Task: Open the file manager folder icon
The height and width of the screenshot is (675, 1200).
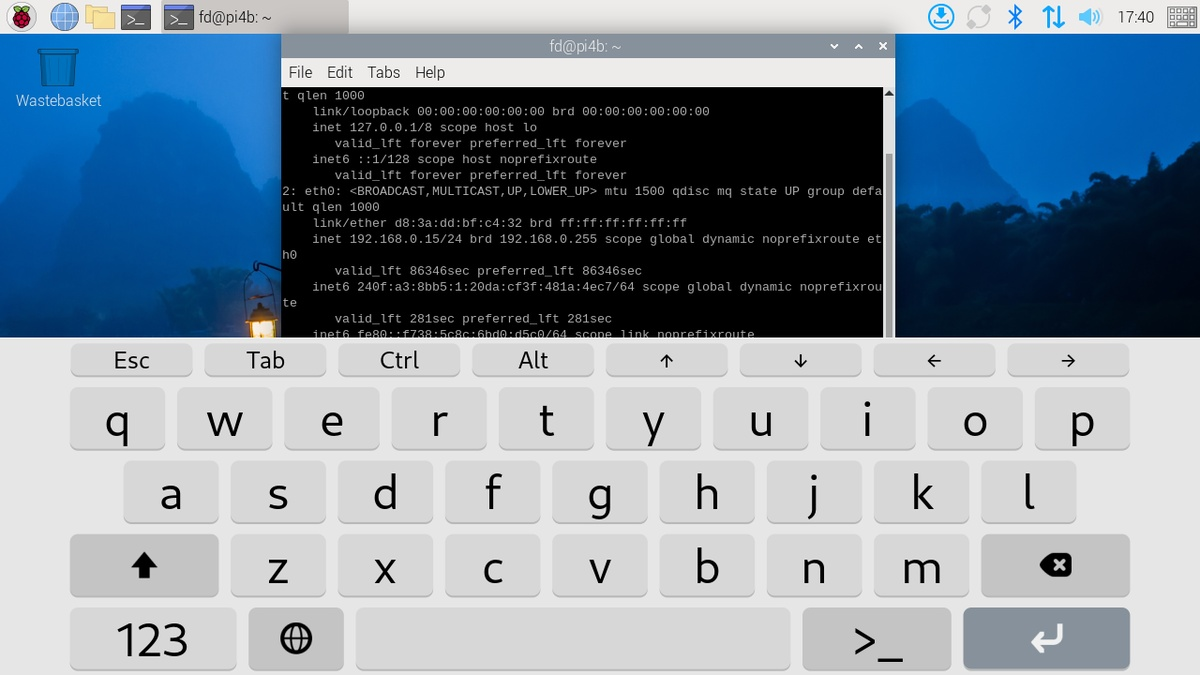Action: tap(100, 16)
